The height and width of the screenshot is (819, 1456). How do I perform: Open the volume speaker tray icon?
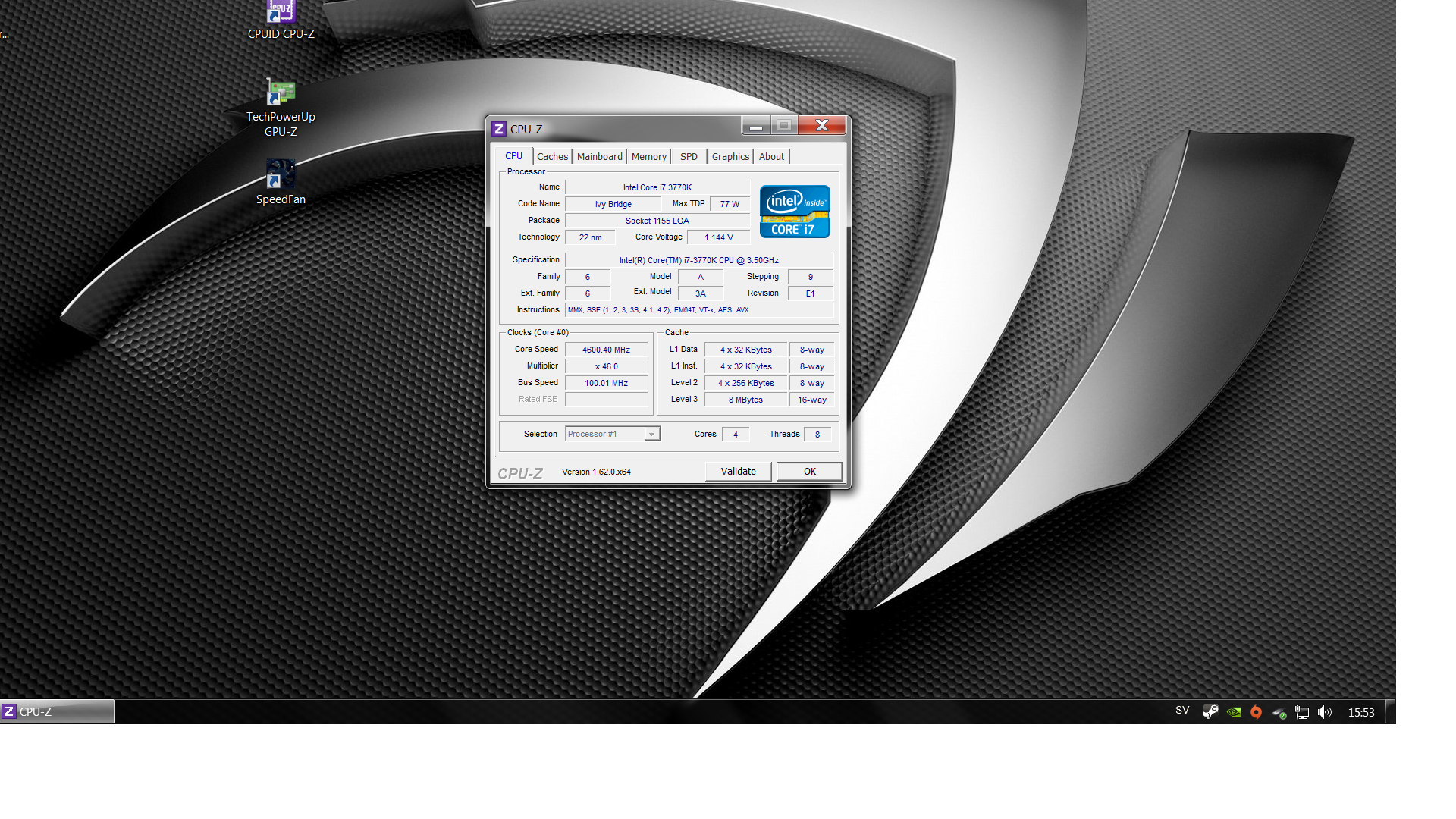coord(1325,712)
